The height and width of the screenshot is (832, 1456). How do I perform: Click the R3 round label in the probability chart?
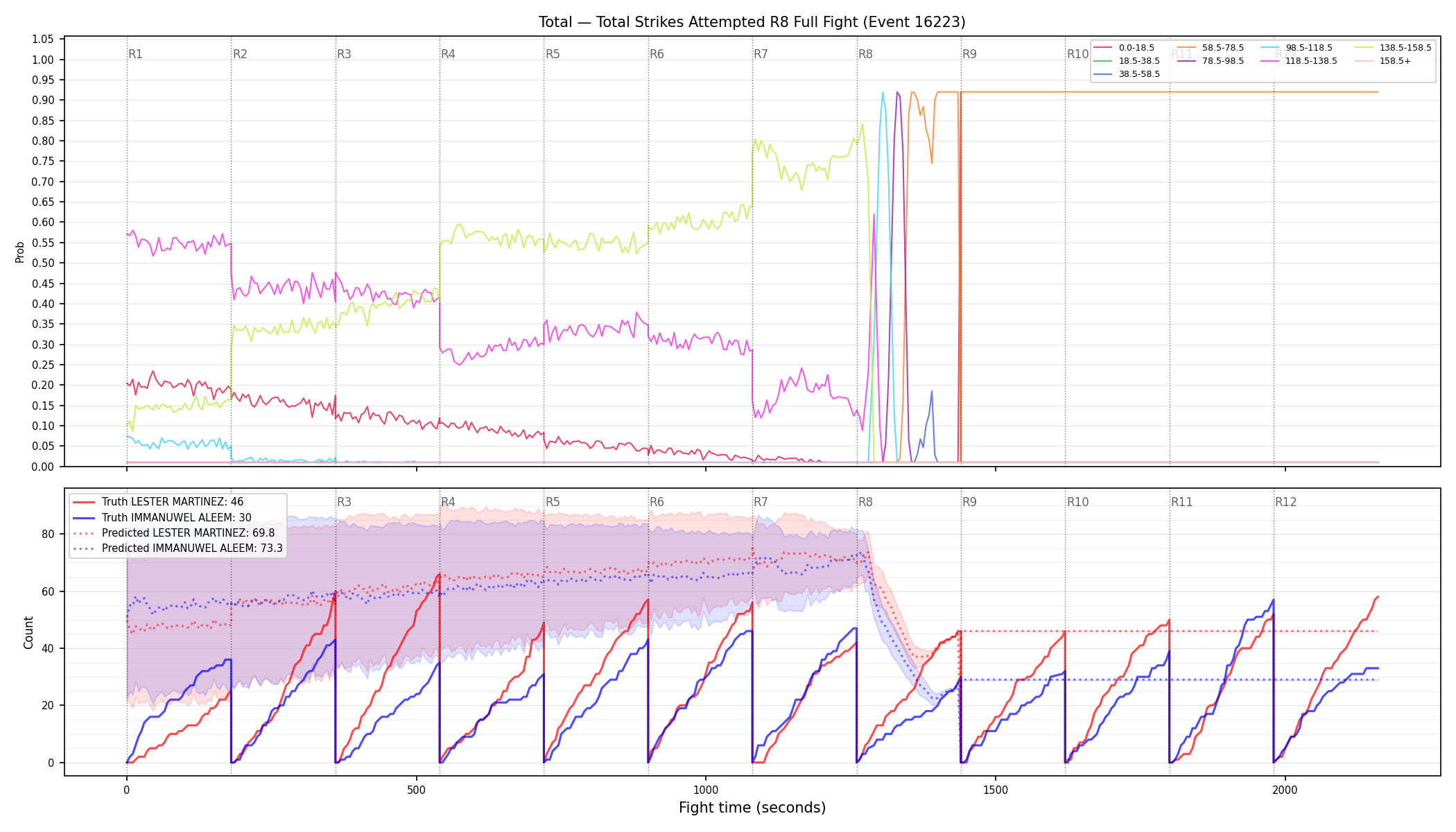pyautogui.click(x=344, y=54)
